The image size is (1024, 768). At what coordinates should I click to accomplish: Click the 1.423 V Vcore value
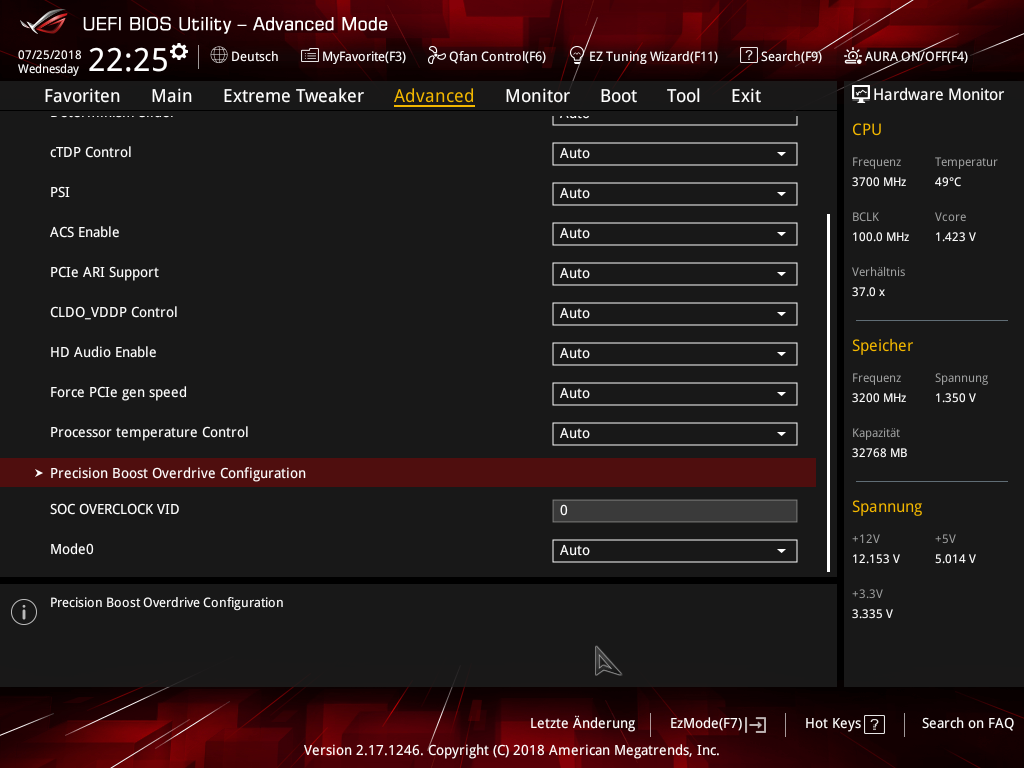[x=955, y=237]
